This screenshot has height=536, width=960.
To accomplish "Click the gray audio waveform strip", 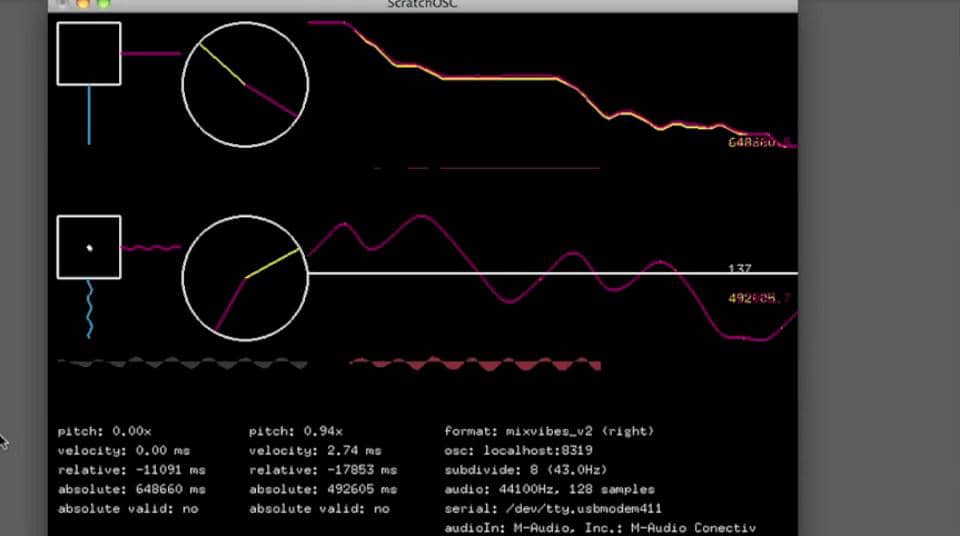I will [182, 363].
